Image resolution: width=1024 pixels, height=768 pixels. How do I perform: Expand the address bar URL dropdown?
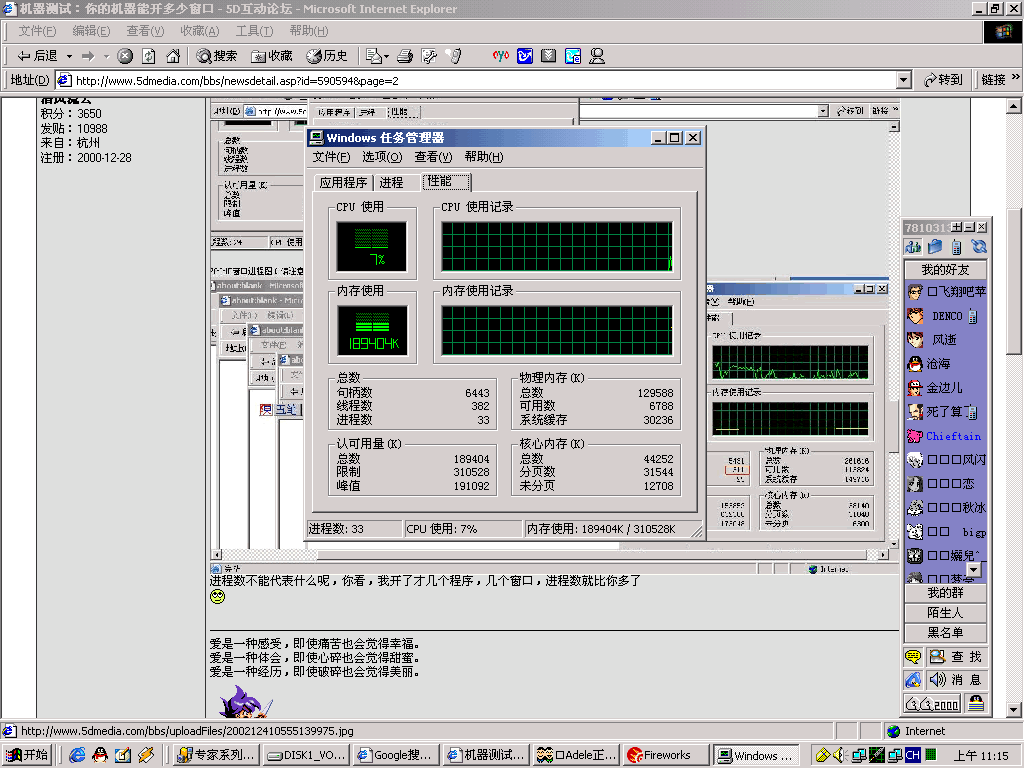click(904, 80)
